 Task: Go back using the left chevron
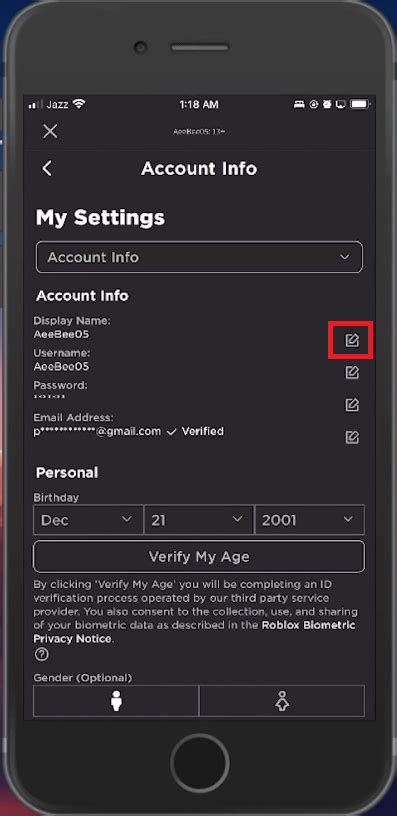[x=47, y=168]
